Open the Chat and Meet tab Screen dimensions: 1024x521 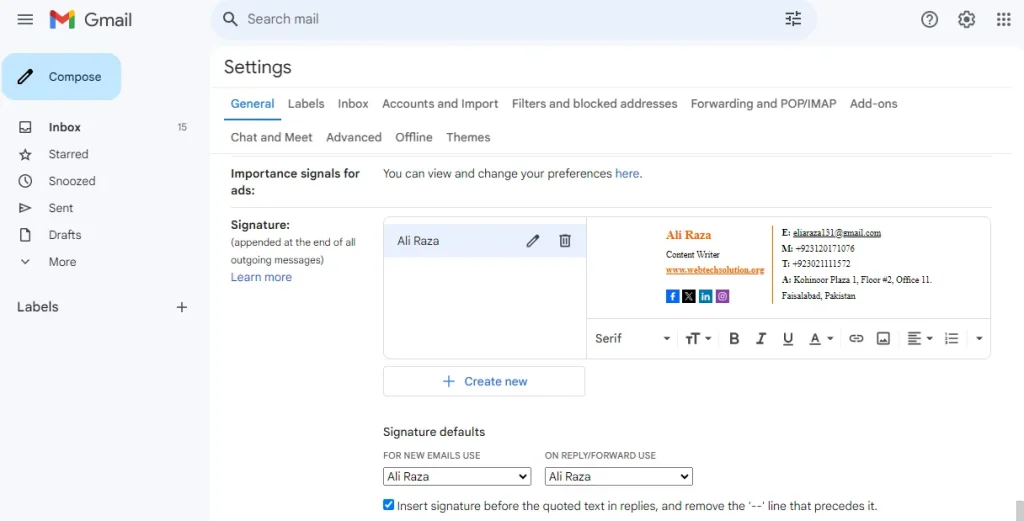[x=271, y=137]
